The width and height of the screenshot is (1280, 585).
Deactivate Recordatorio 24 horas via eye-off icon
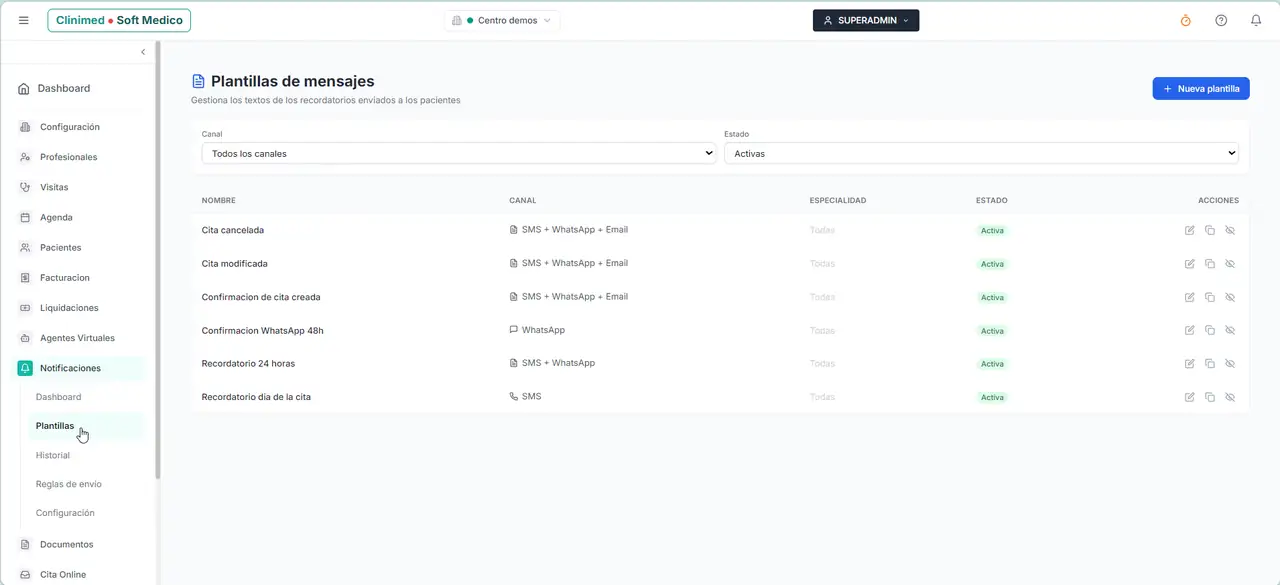pos(1231,364)
